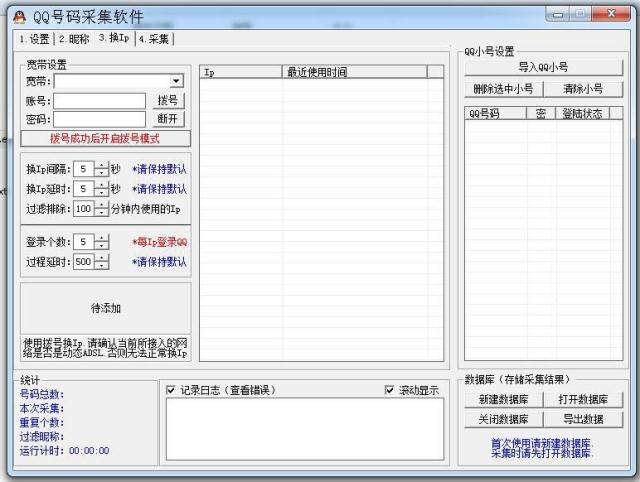
Task: Click the QQ penguin icon in title bar
Action: (x=20, y=16)
